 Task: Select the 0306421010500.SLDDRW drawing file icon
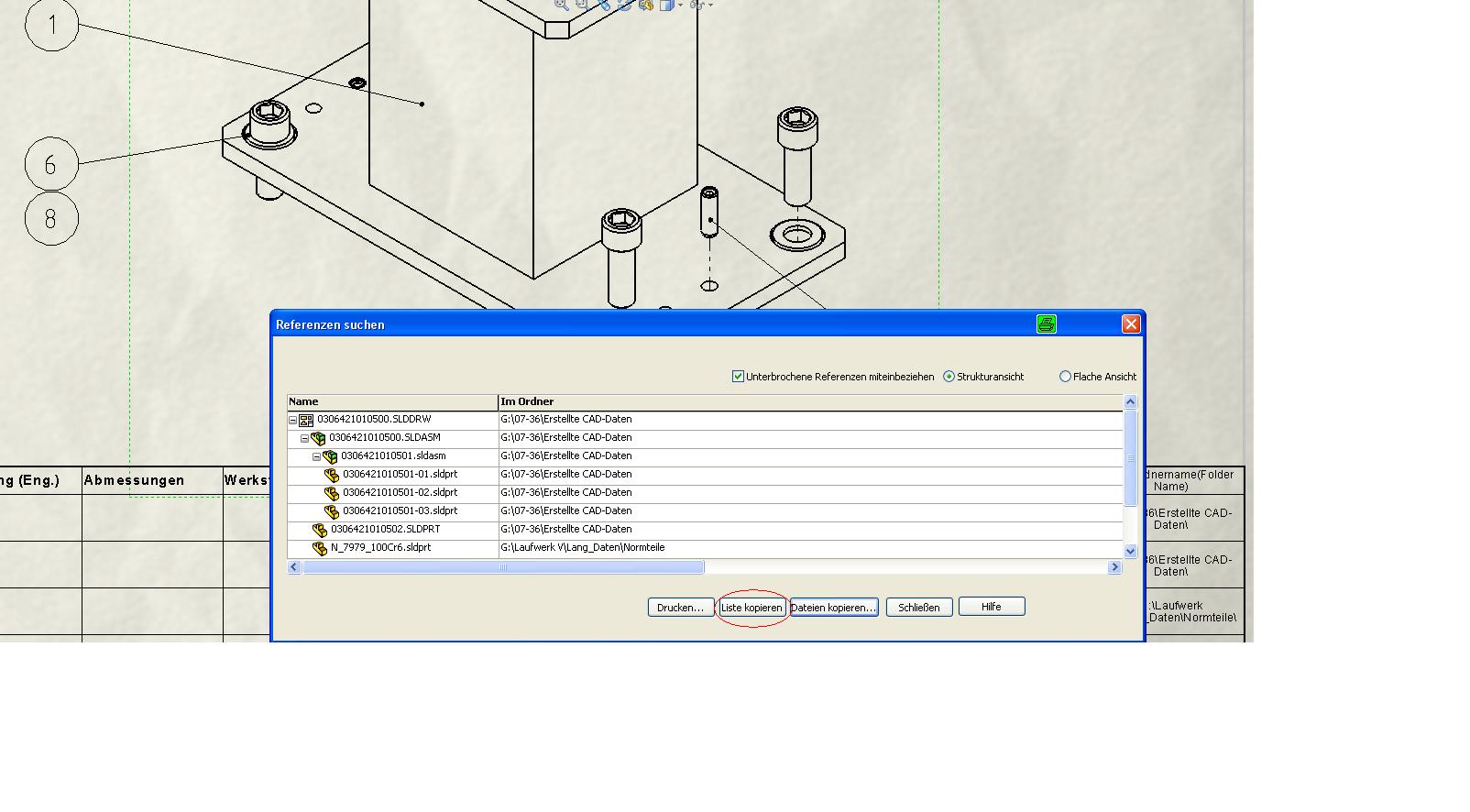307,420
